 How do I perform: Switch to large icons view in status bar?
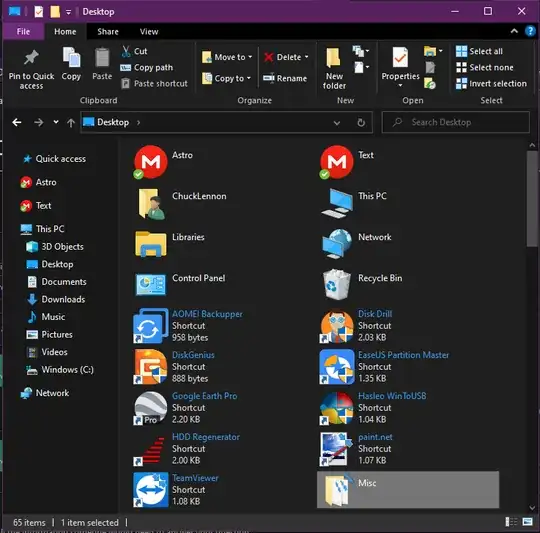coord(528,522)
